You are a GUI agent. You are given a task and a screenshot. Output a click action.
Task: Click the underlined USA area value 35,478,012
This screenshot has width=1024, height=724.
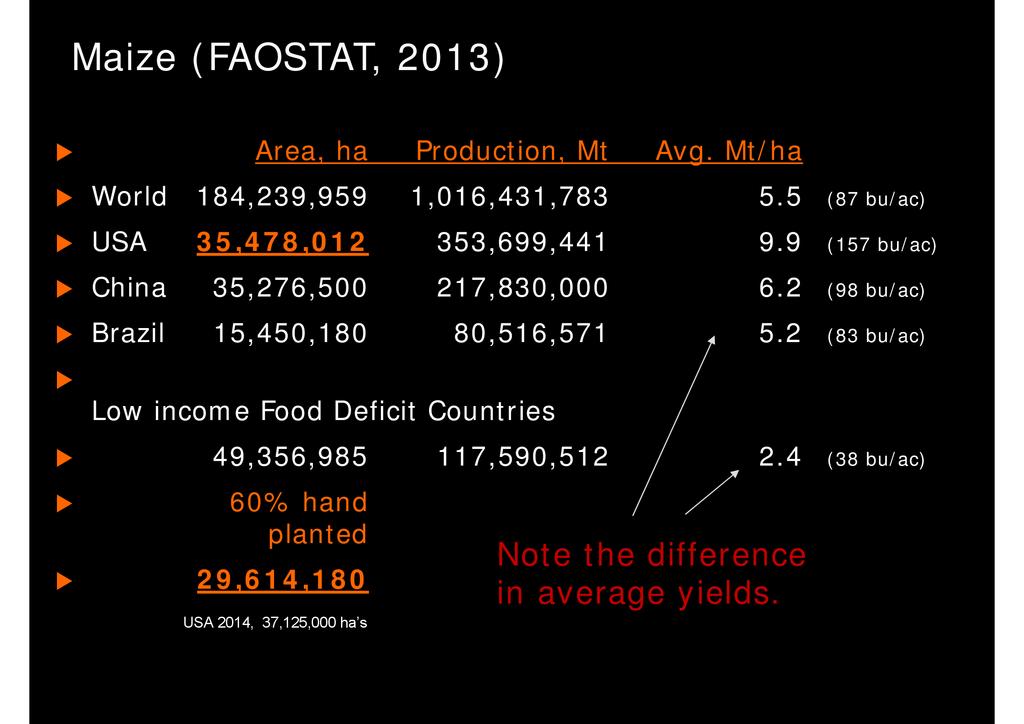(282, 243)
